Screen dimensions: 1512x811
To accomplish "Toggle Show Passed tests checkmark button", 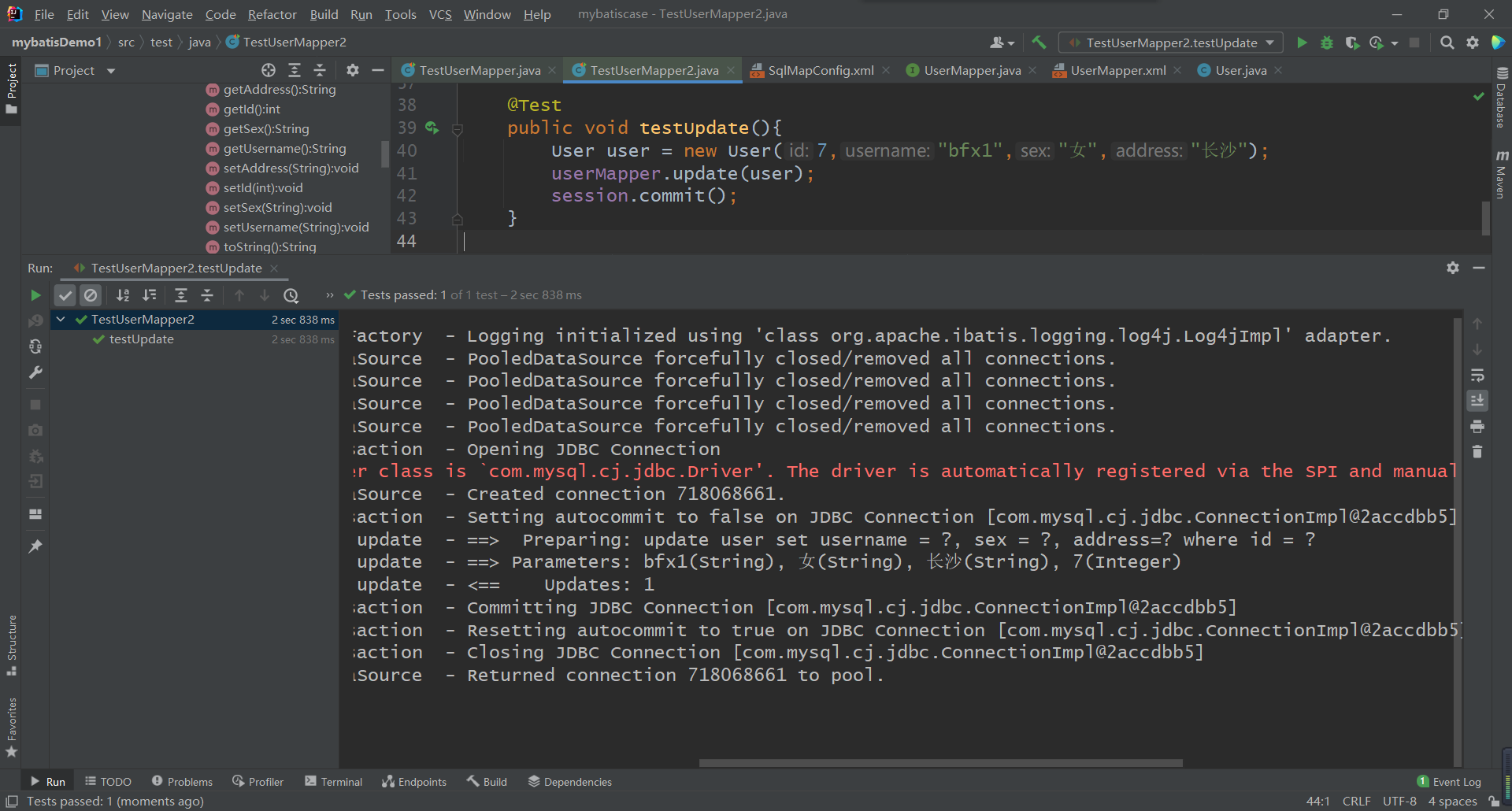I will click(x=65, y=295).
